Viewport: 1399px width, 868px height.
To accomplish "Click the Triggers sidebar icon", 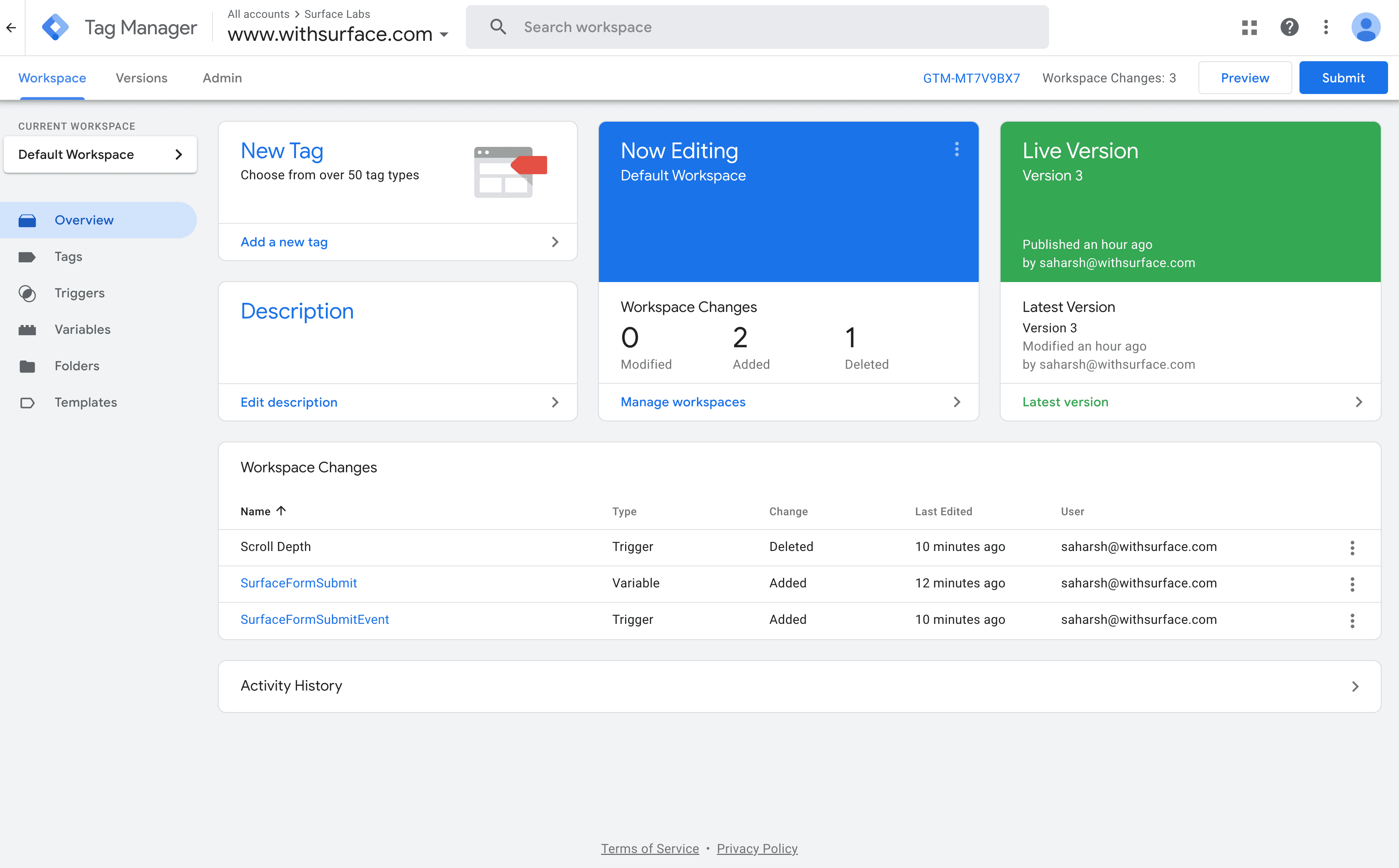I will pos(27,293).
